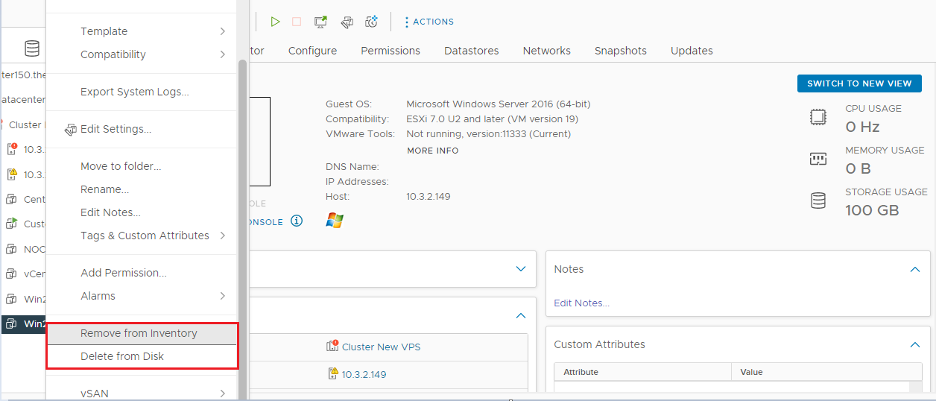Collapse the Notes panel
Screen dimensions: 936x402
914,269
